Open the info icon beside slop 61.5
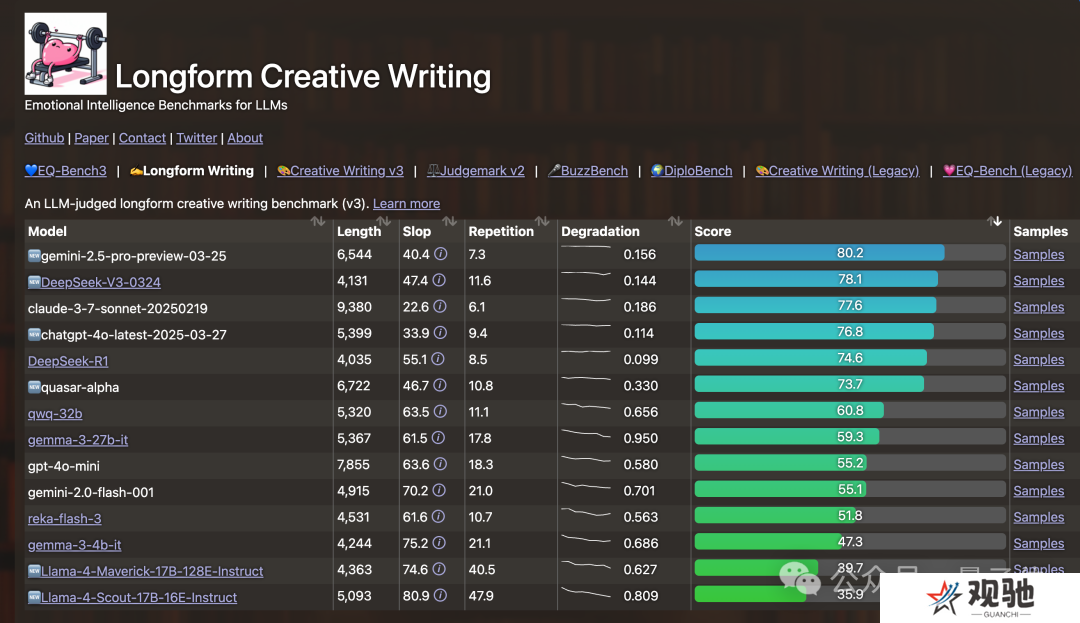Viewport: 1080px width, 623px height. click(438, 438)
